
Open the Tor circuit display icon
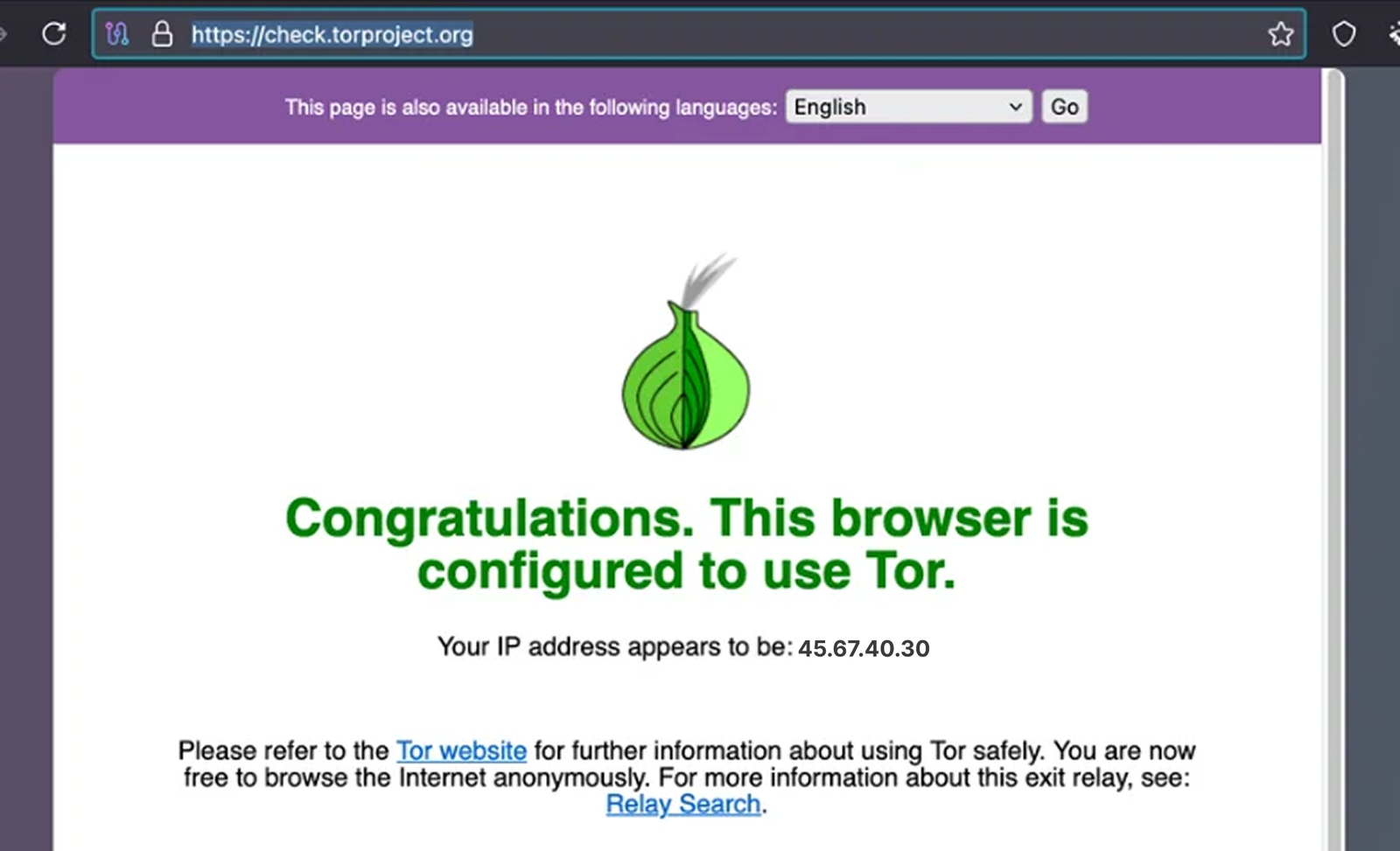(x=117, y=34)
